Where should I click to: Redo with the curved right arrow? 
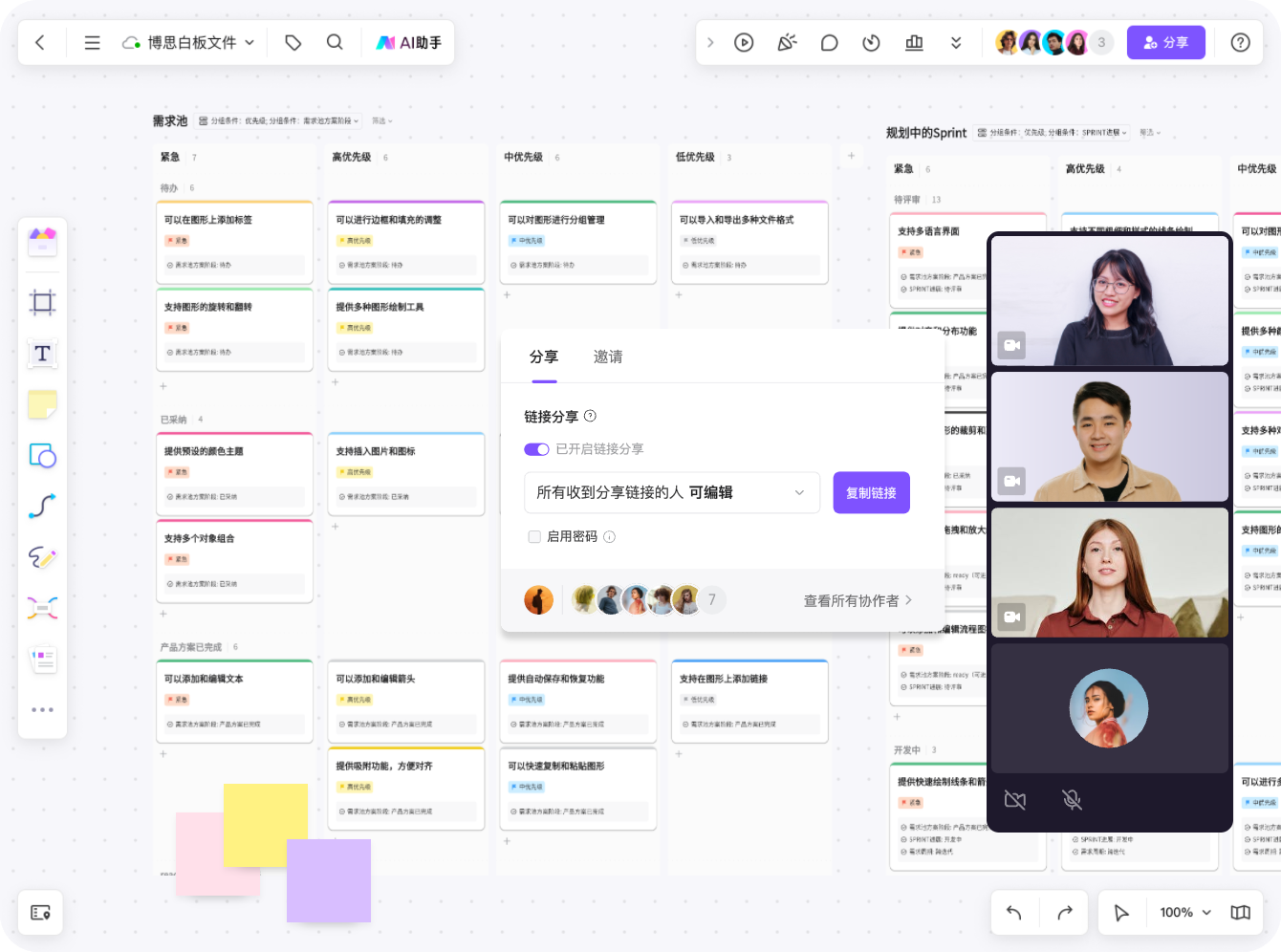[1065, 913]
